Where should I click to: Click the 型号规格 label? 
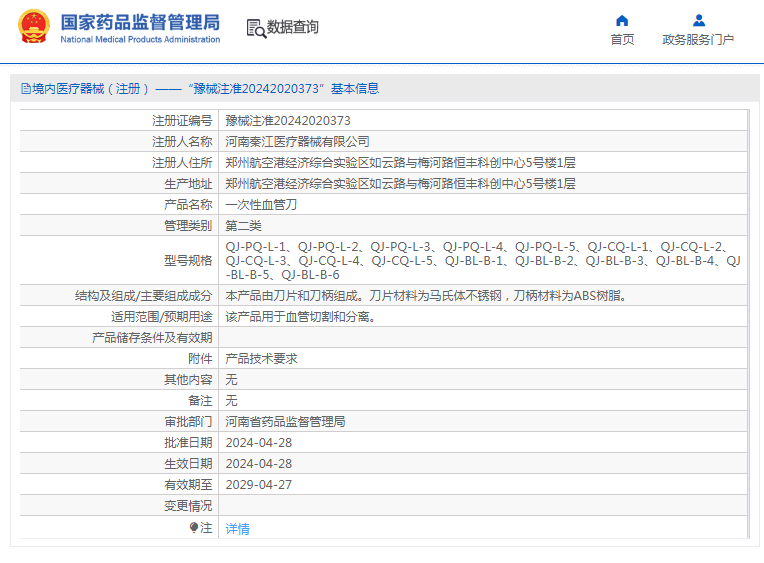(188, 260)
